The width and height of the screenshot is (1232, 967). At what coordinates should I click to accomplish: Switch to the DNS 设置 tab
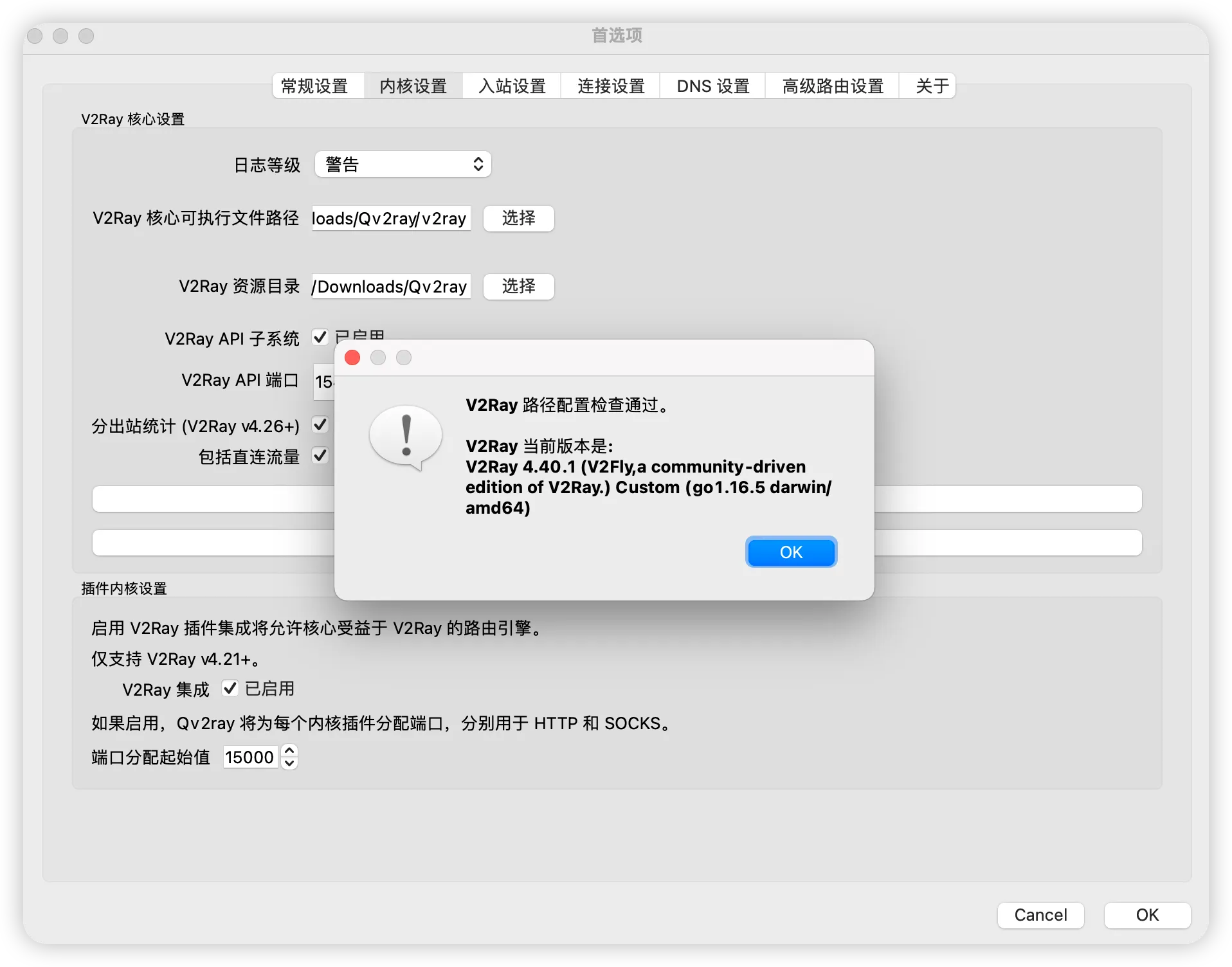(712, 86)
